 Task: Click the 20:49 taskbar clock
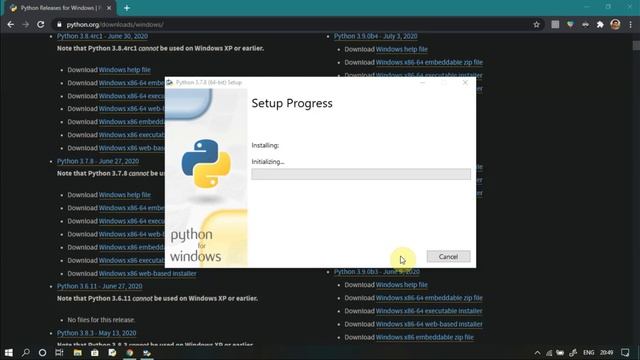pos(607,353)
